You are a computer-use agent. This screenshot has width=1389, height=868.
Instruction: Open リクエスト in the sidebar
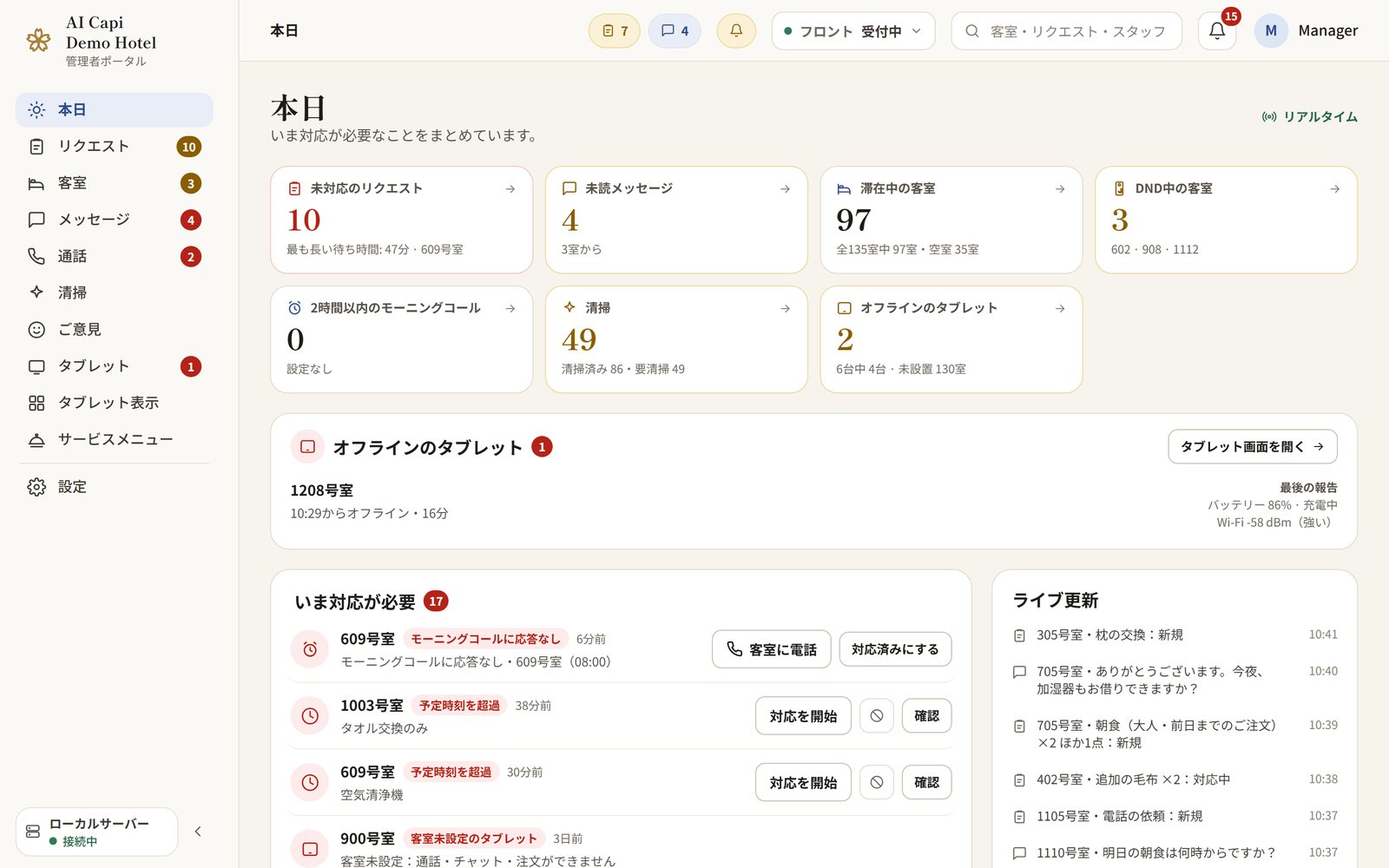(x=115, y=147)
